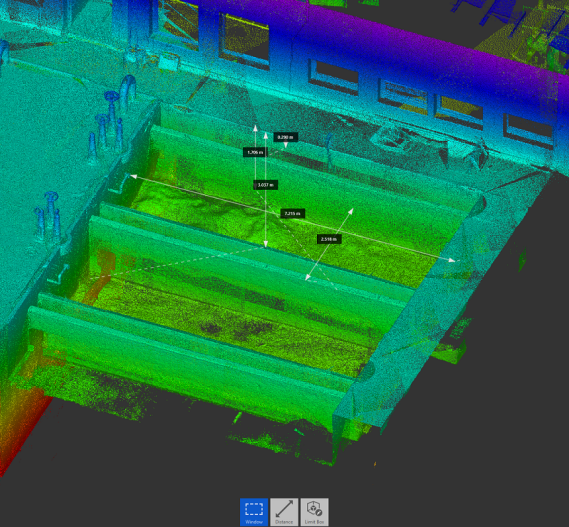Click left arrowhead of the 7.215 m measurement
Viewport: 569px width, 527px height.
click(x=133, y=176)
